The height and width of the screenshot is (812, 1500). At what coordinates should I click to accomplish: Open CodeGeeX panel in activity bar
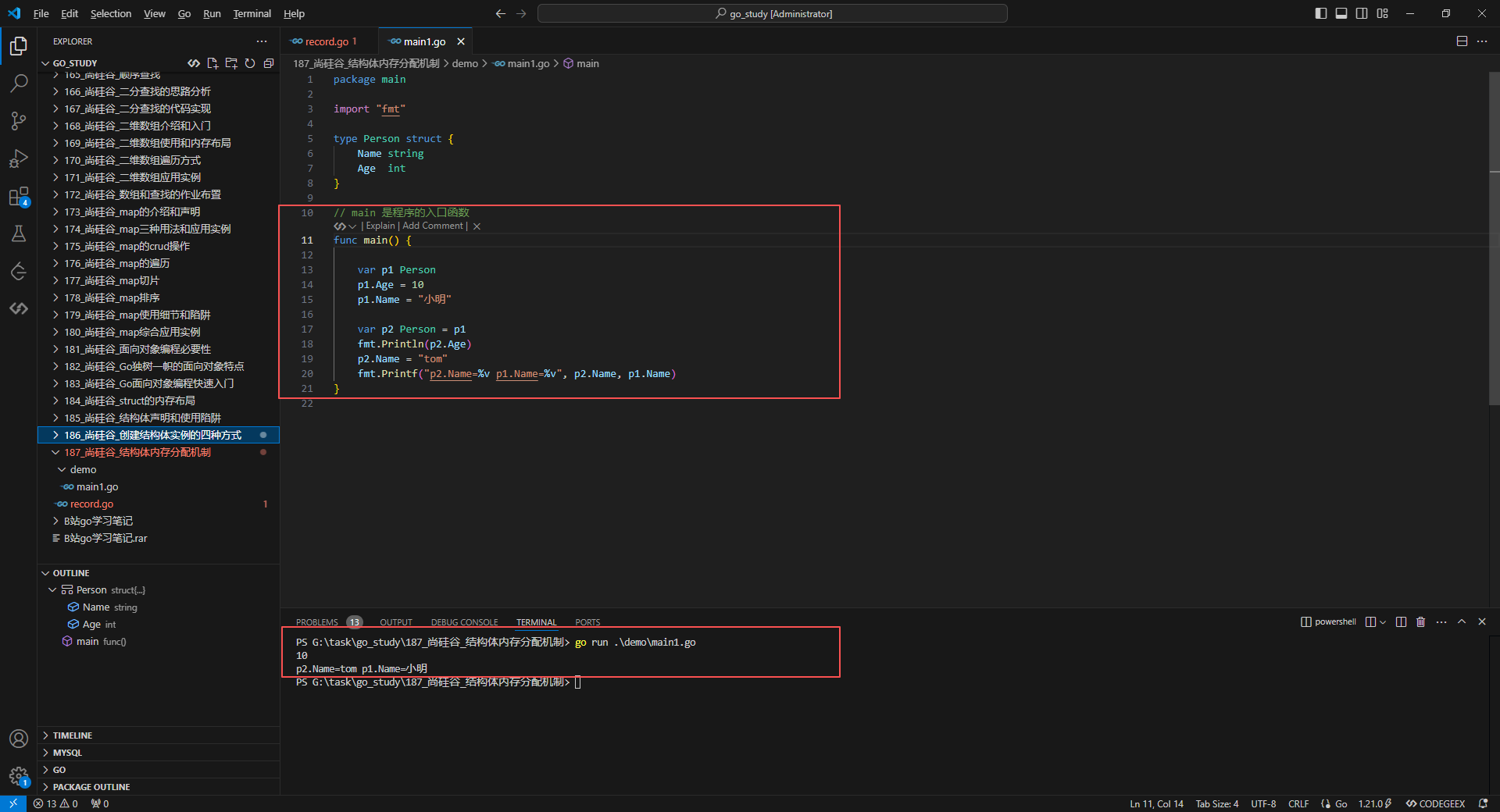coord(19,308)
